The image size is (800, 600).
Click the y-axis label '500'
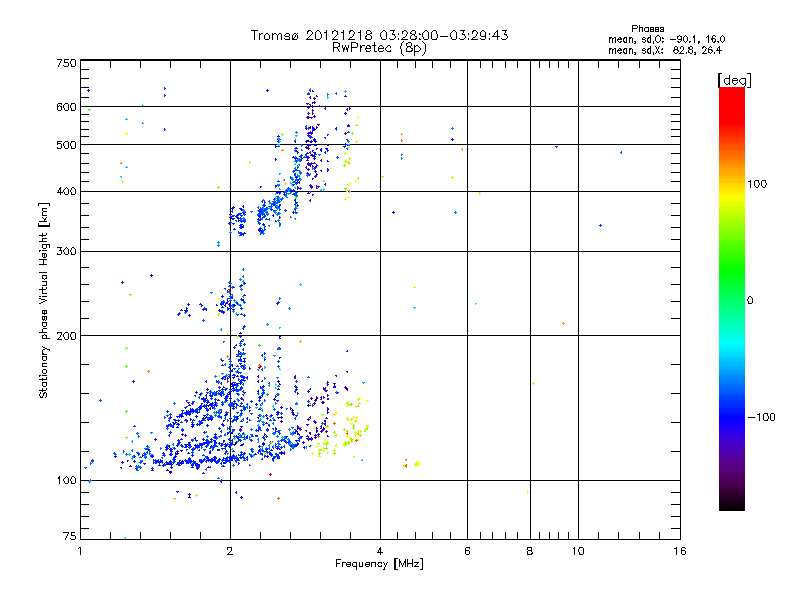66,145
